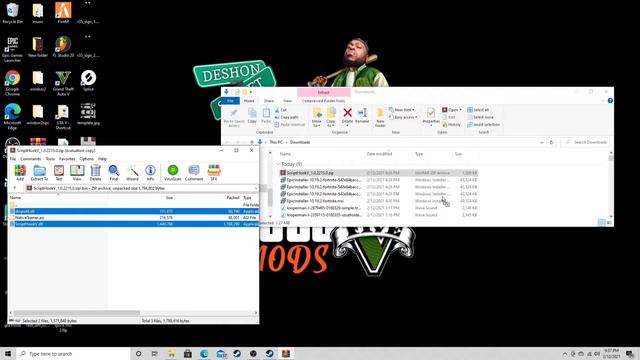Click the taskbar Type here to search box
Viewport: 640px width, 360px height.
click(x=73, y=353)
